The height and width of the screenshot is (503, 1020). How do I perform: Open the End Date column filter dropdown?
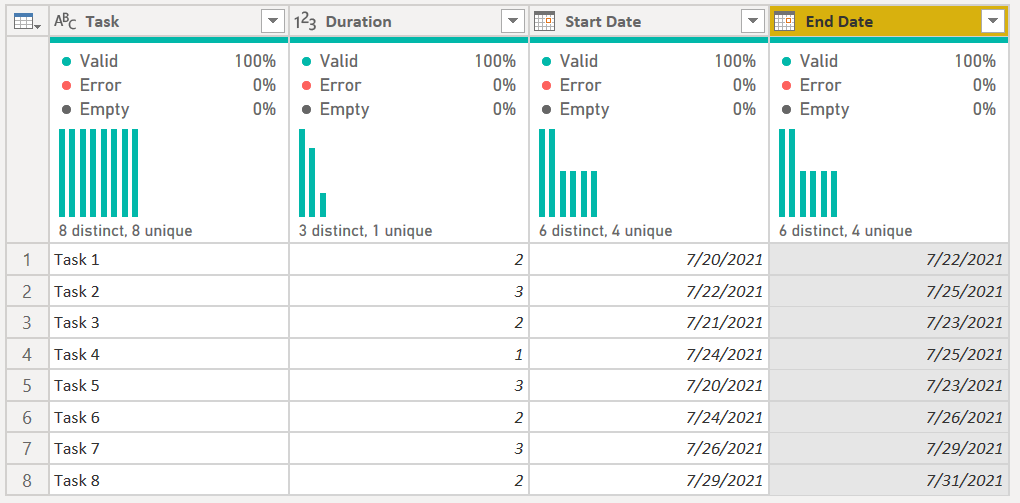click(x=992, y=21)
